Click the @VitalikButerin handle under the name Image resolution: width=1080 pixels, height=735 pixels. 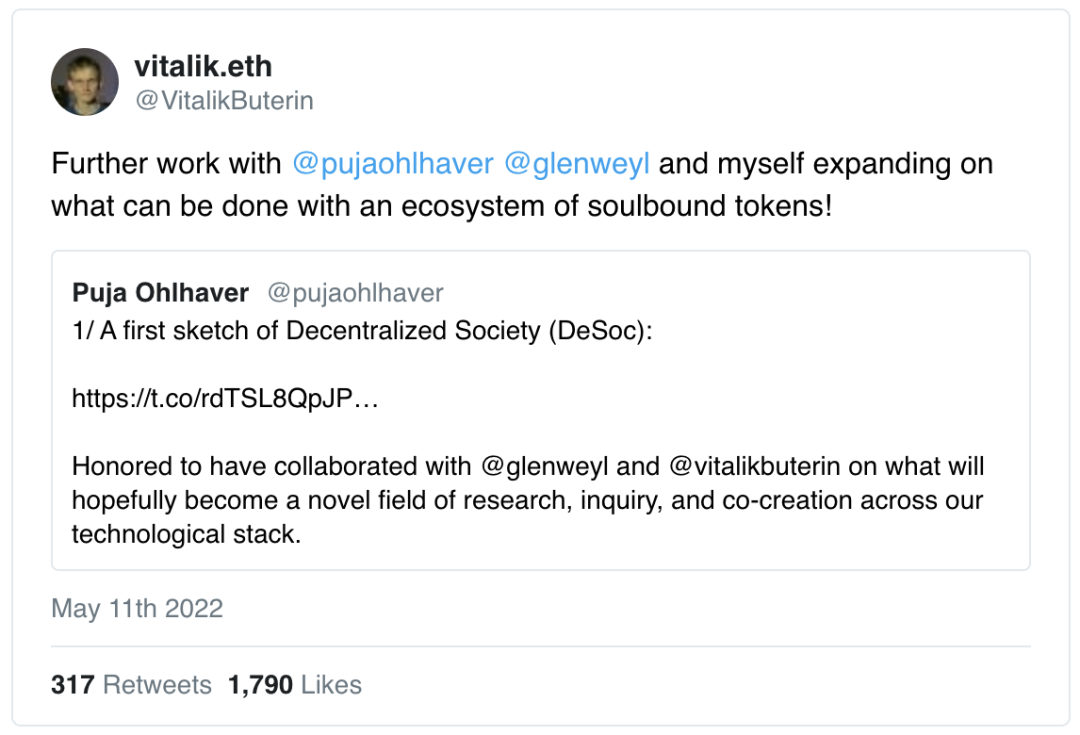[223, 100]
